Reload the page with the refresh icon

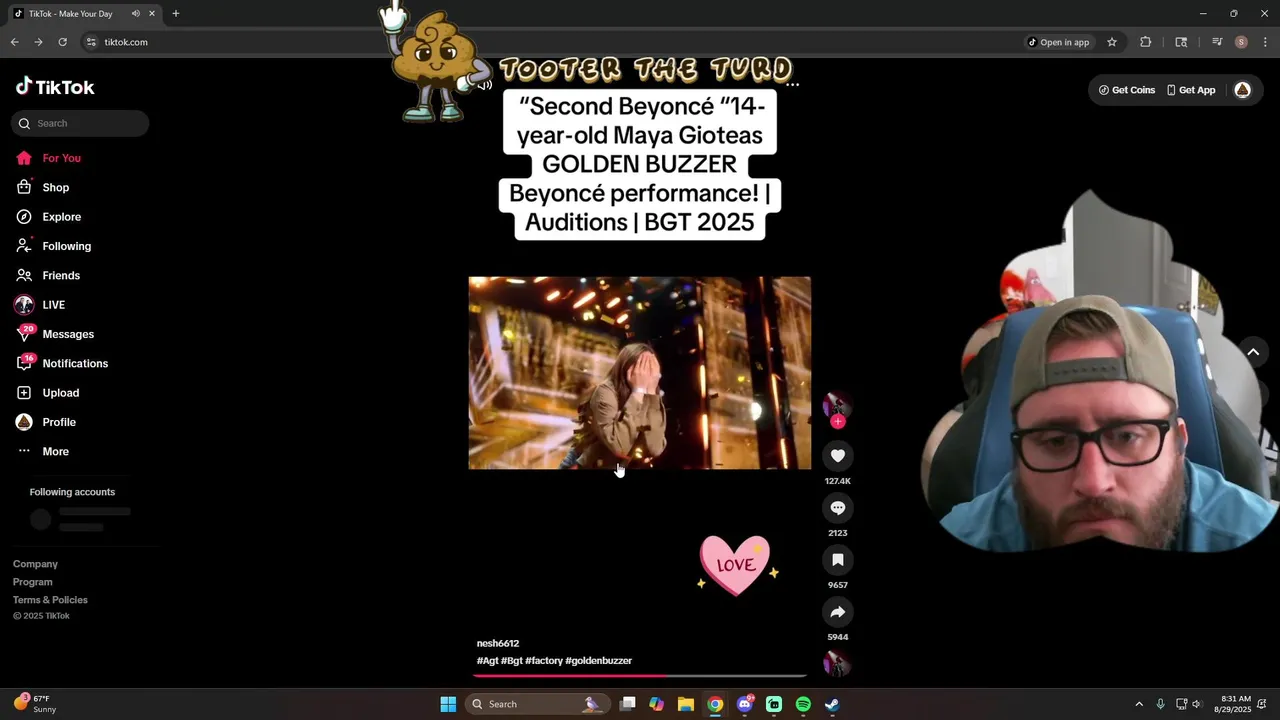tap(62, 42)
